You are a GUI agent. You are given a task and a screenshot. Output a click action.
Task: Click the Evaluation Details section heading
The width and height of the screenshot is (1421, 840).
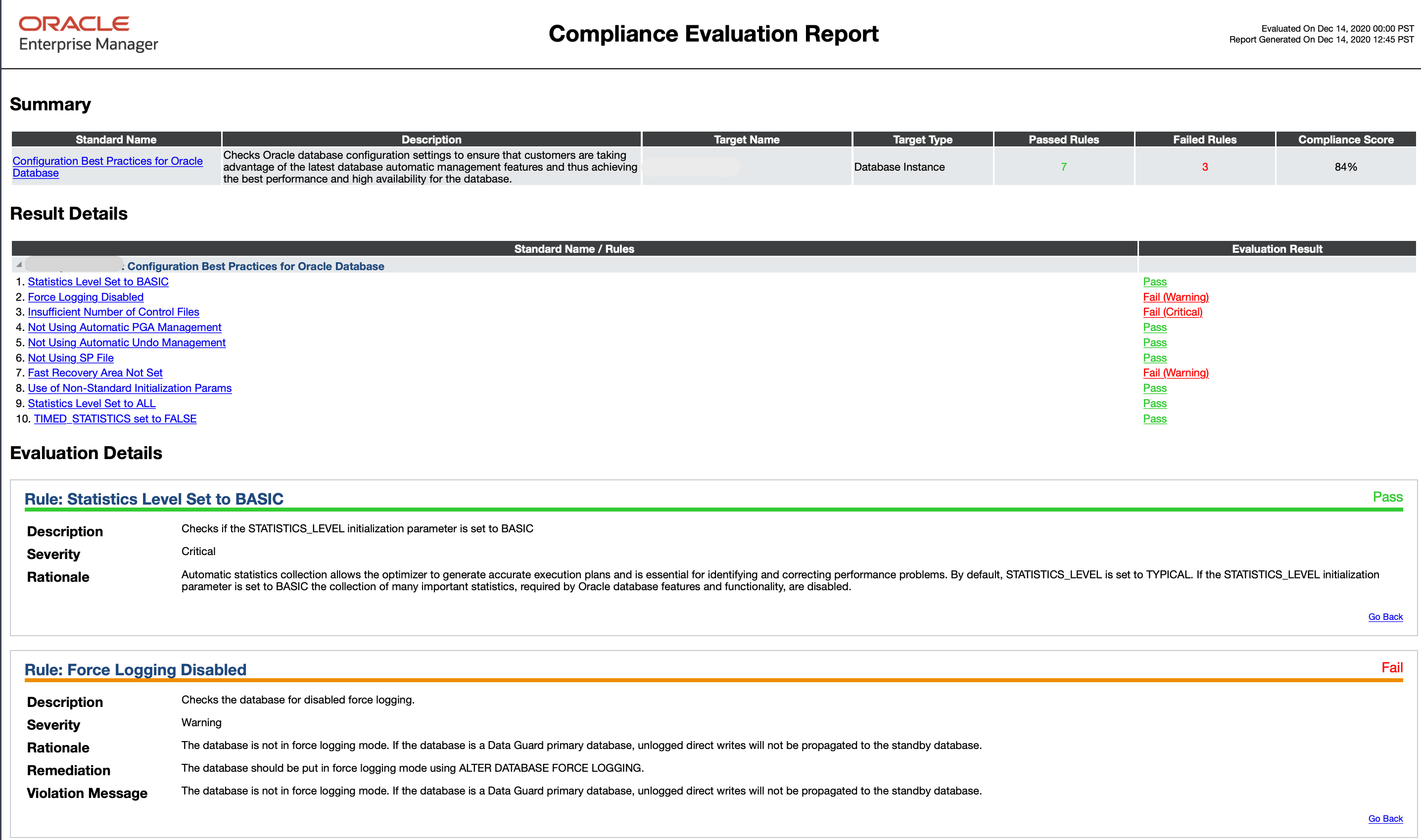(x=86, y=453)
